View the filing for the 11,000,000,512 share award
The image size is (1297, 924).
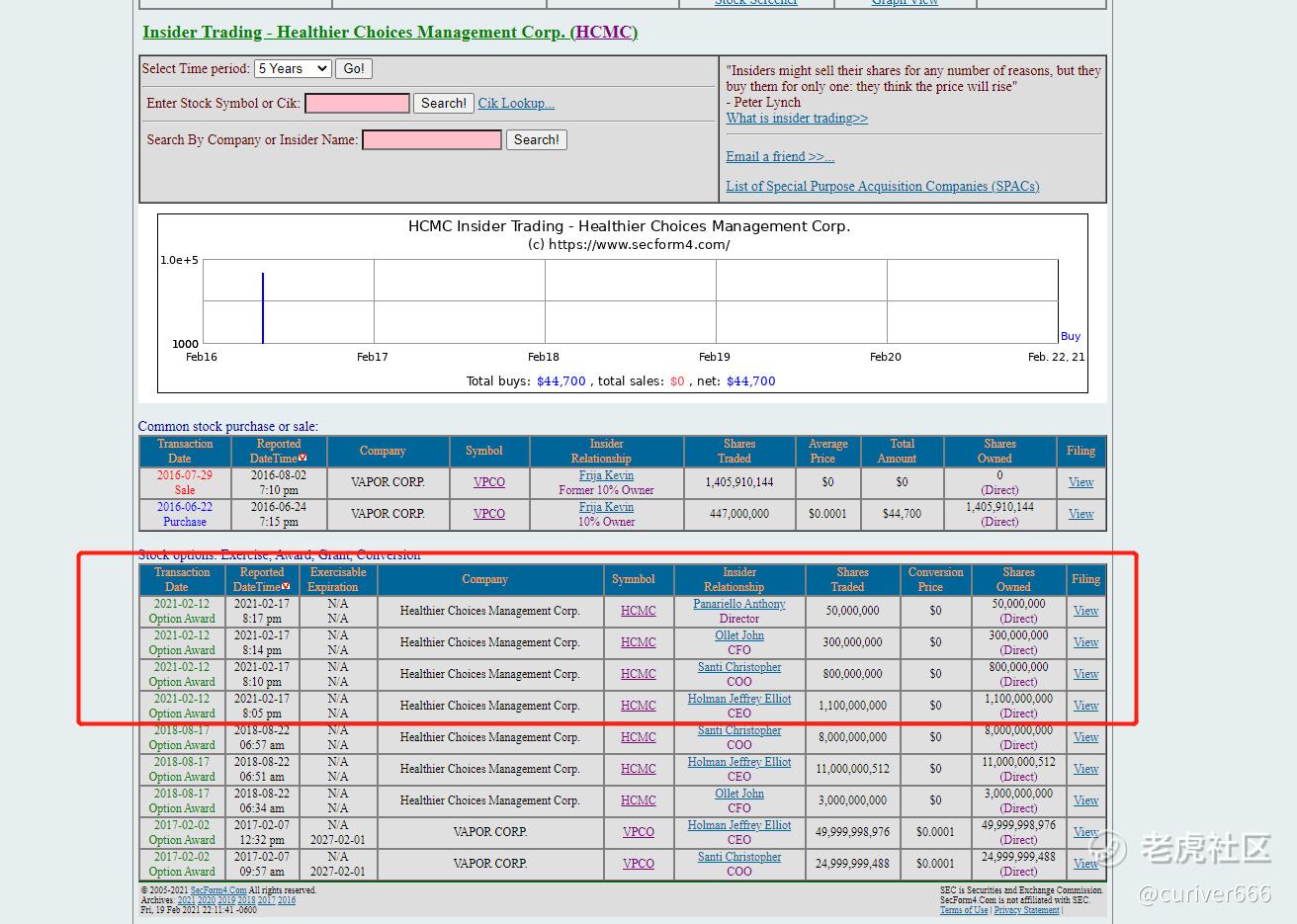(x=1085, y=769)
